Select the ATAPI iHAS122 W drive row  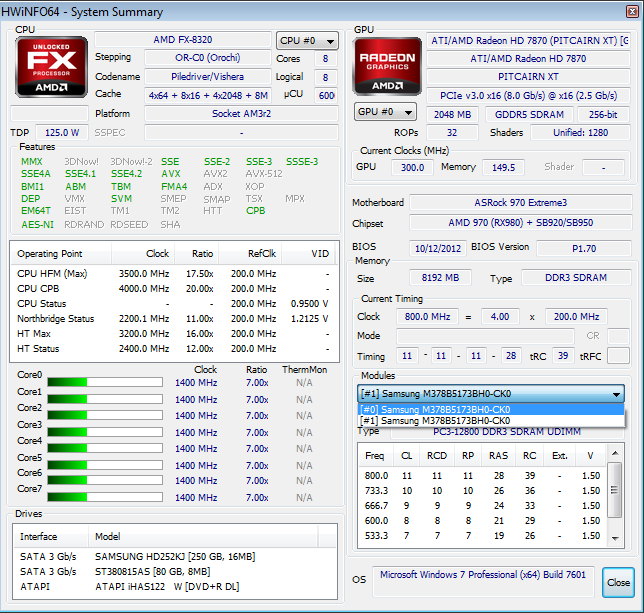(175, 587)
